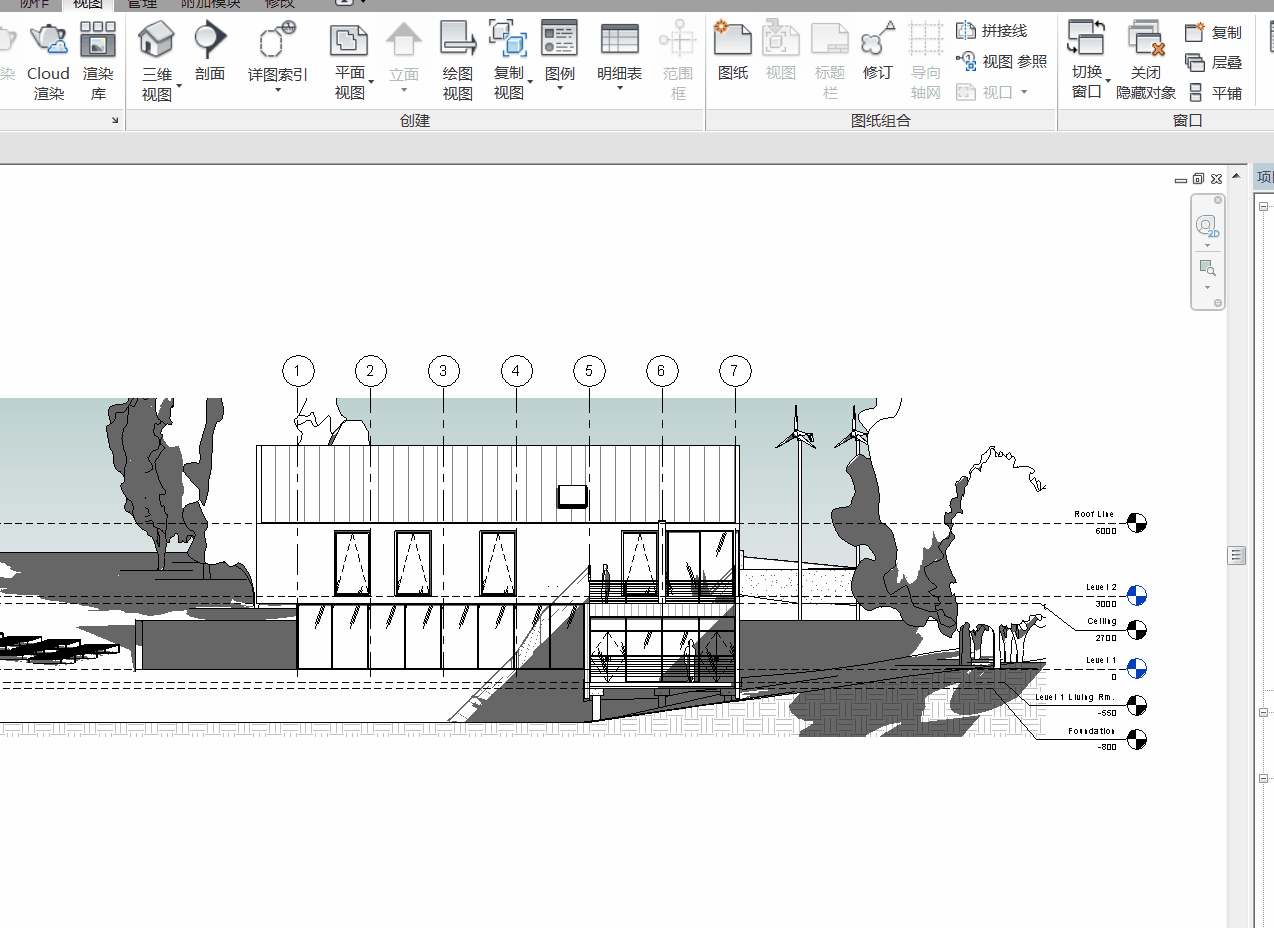This screenshot has height=928, width=1274.
Task: Click grid bubble number 7
Action: [x=735, y=371]
